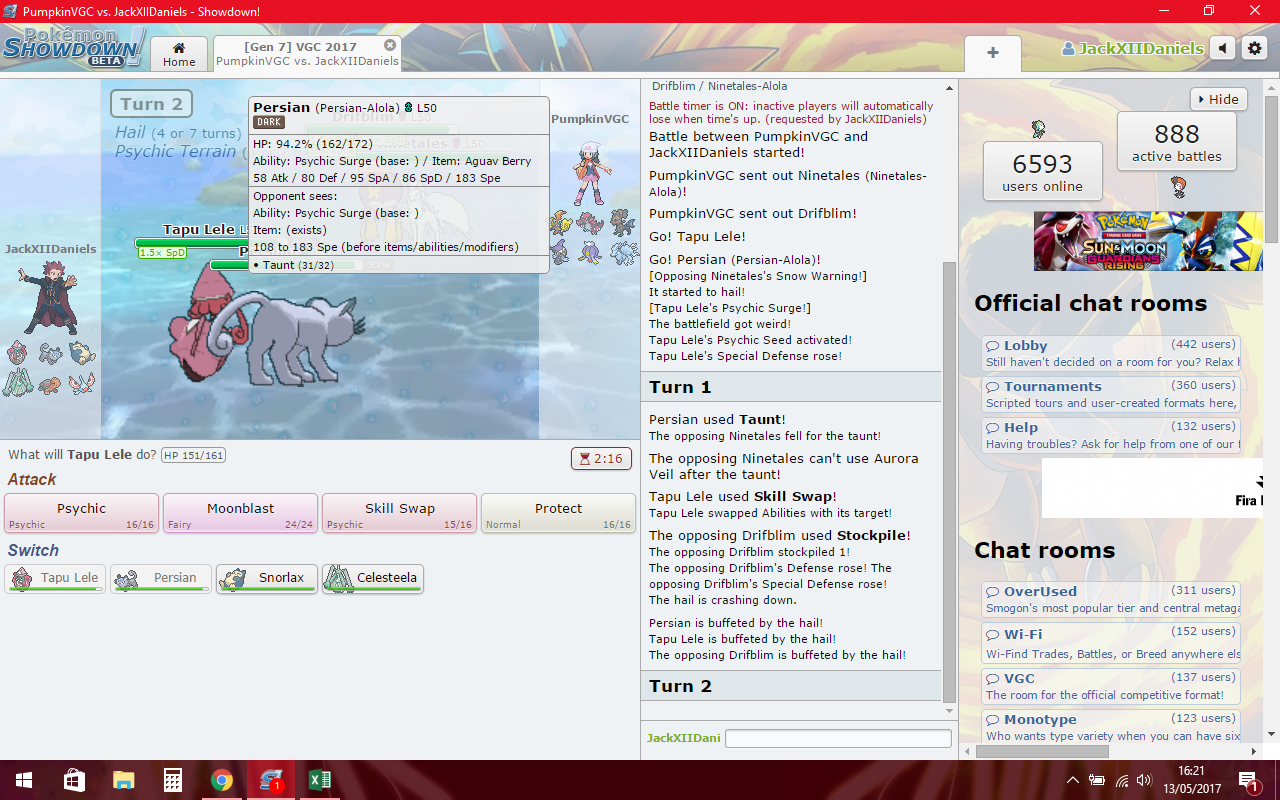
Task: Choose the Skill Swap move
Action: coord(399,513)
